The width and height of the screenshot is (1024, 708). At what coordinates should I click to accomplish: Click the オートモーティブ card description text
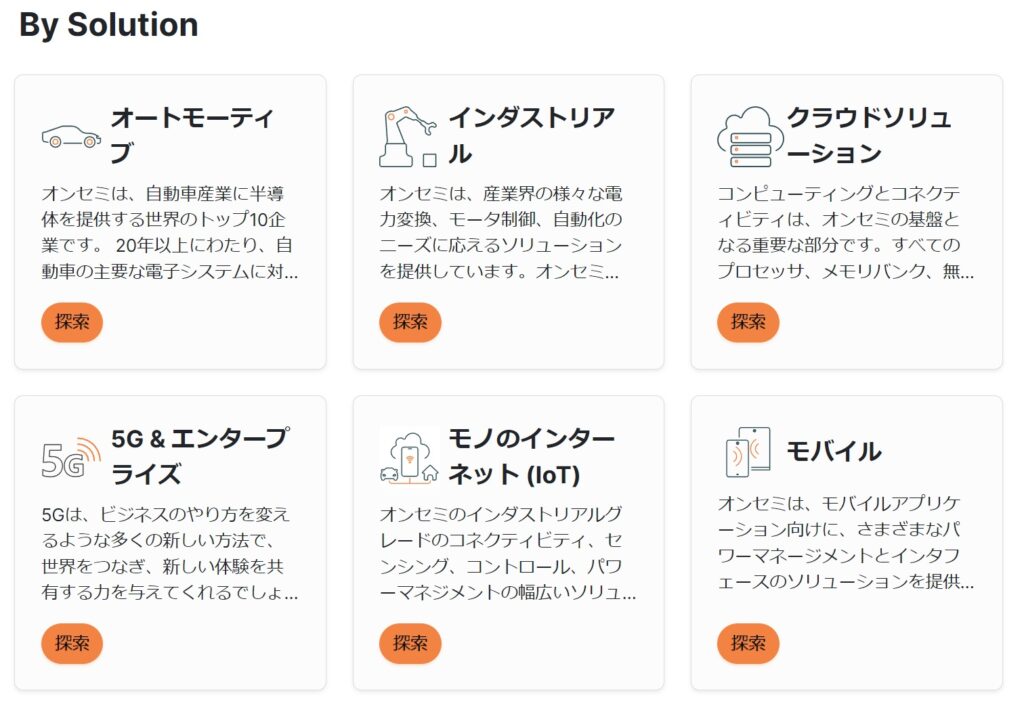(170, 232)
